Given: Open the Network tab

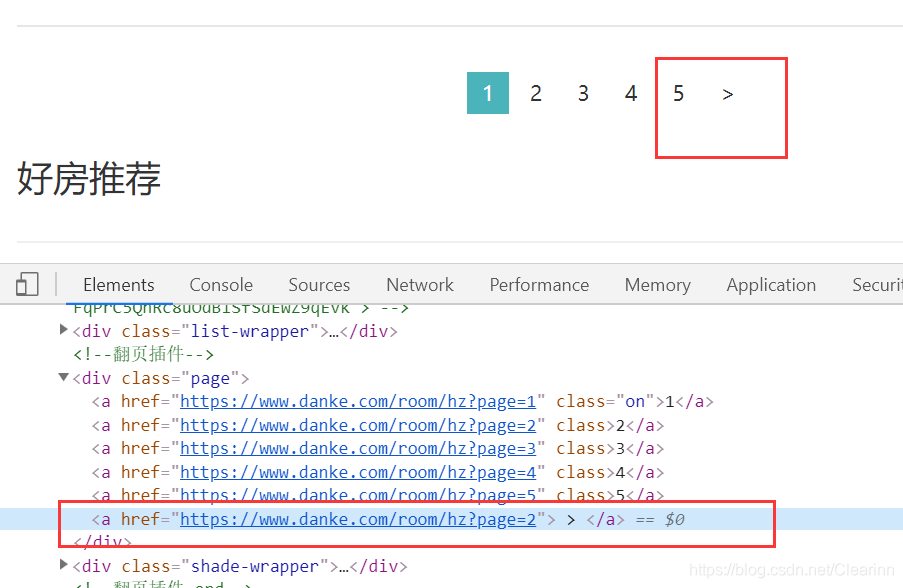Looking at the screenshot, I should pyautogui.click(x=420, y=285).
